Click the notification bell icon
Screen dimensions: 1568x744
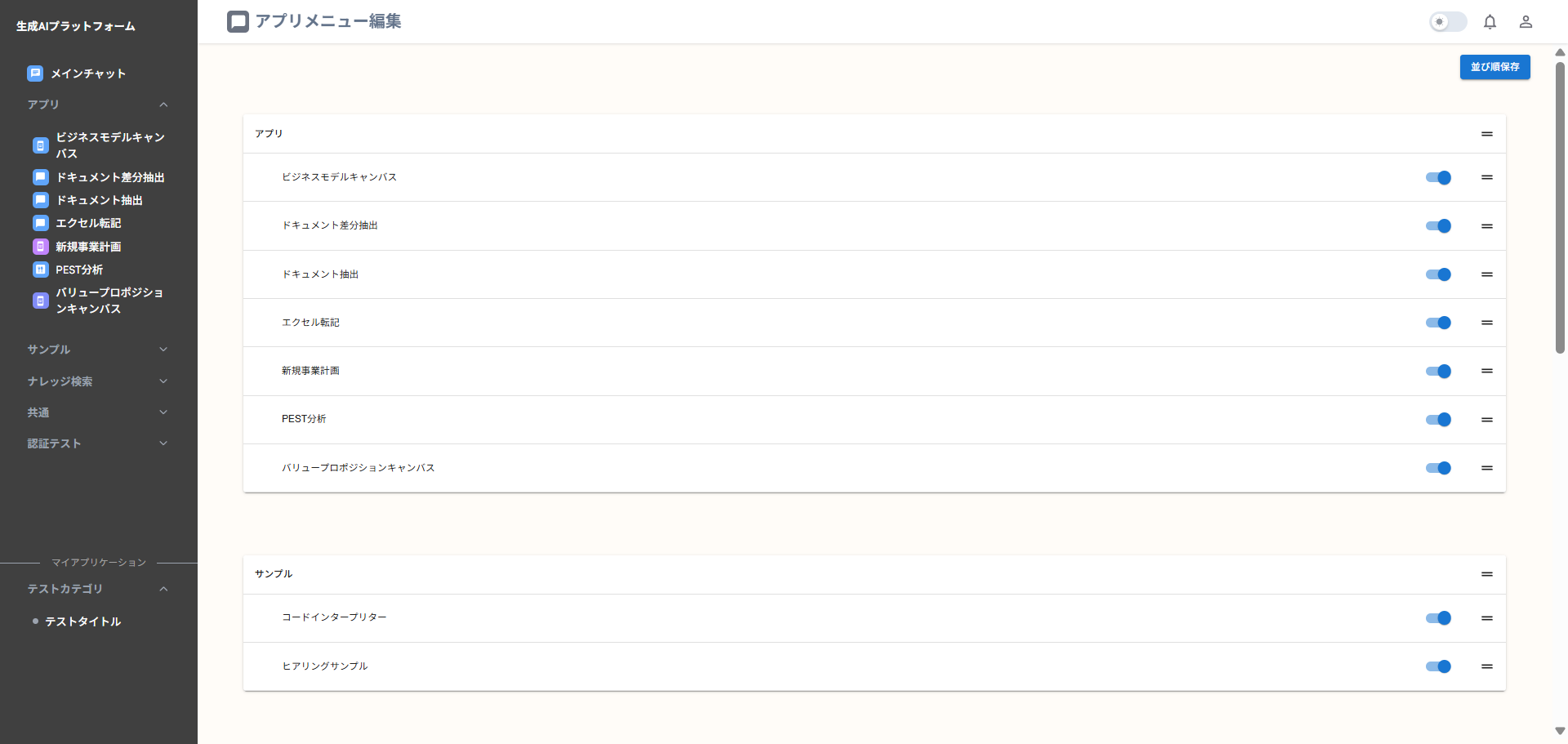pyautogui.click(x=1490, y=22)
